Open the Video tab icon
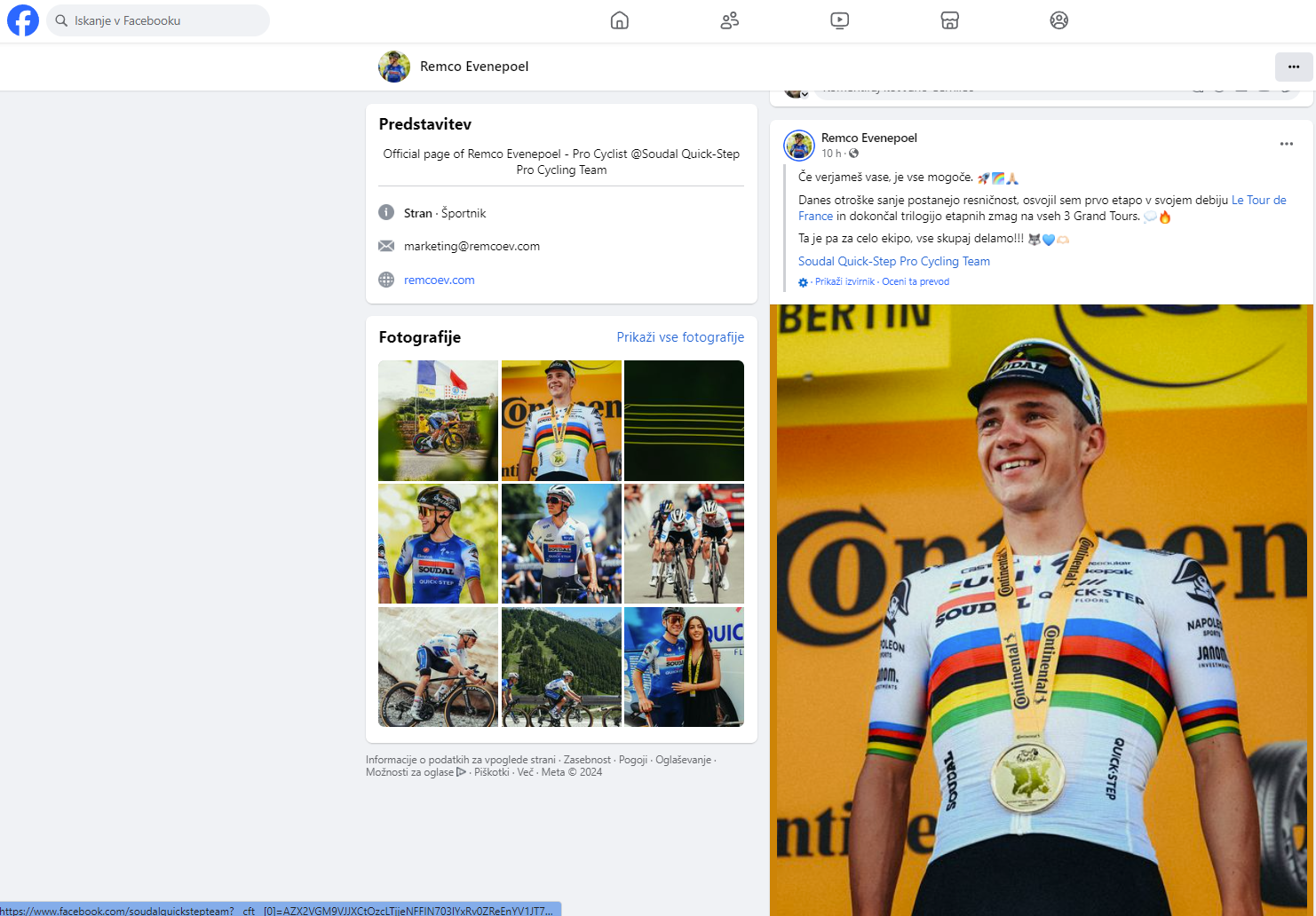Image resolution: width=1316 pixels, height=916 pixels. tap(840, 20)
